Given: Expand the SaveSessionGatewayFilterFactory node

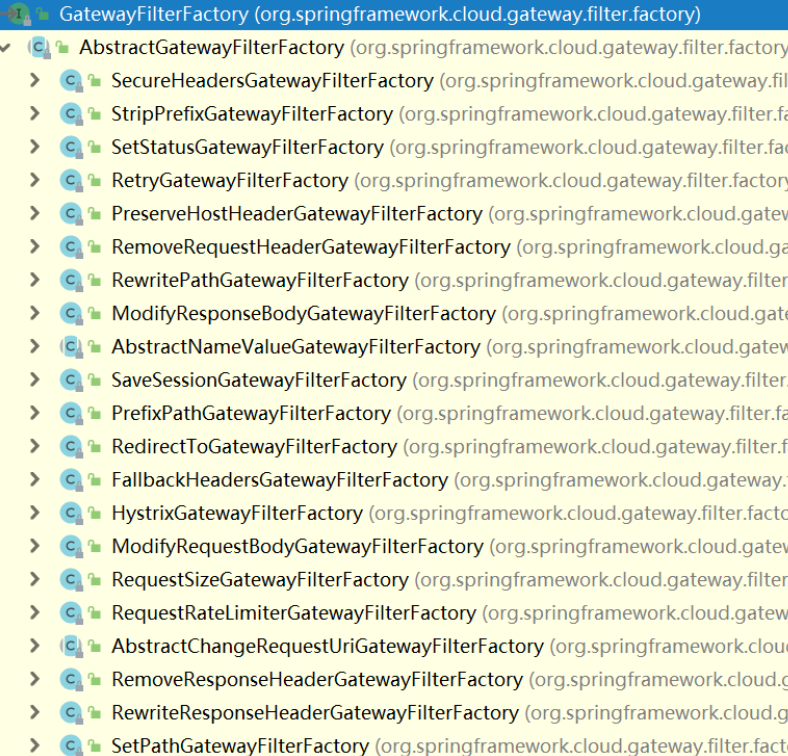Looking at the screenshot, I should [x=35, y=380].
